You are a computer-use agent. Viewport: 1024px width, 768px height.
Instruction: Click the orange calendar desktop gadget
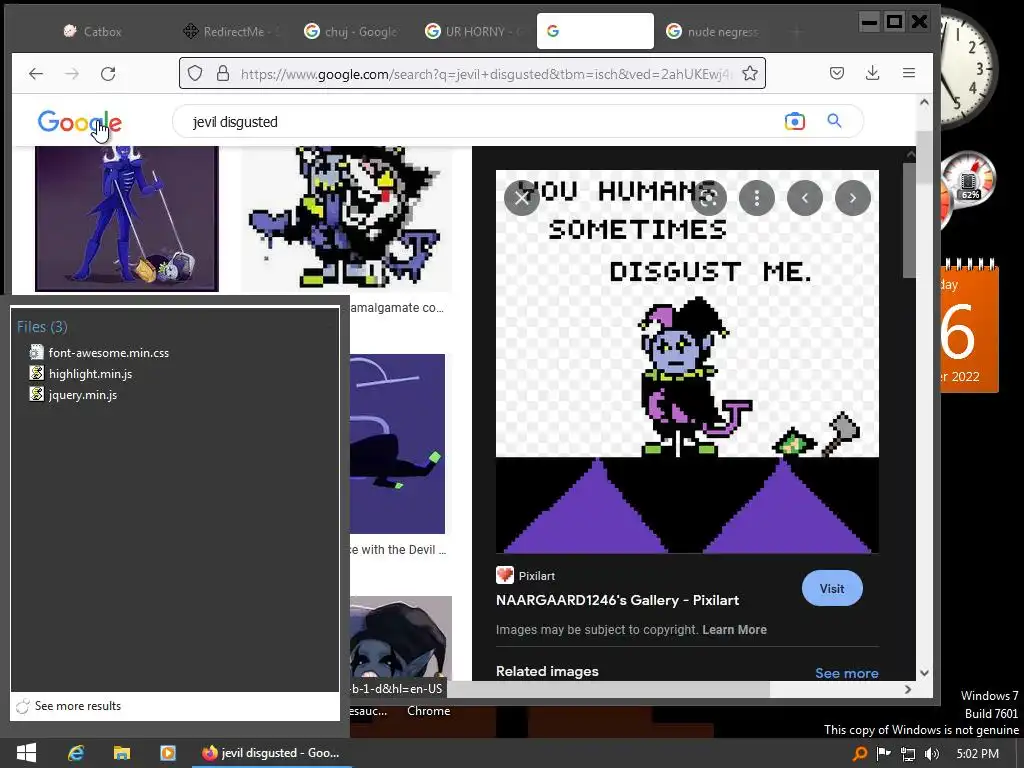(969, 325)
